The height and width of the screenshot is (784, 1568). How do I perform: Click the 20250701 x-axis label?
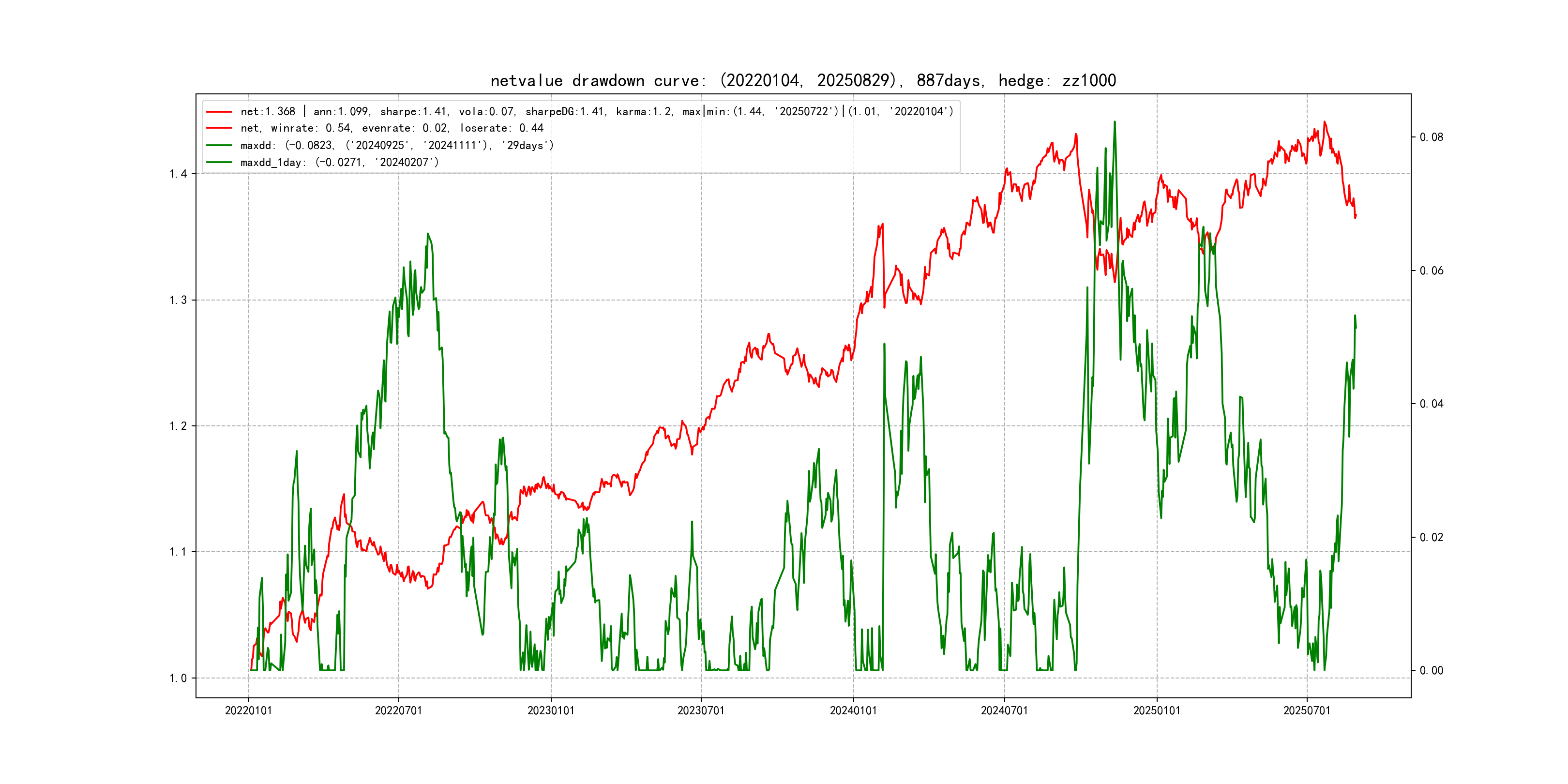[1306, 710]
